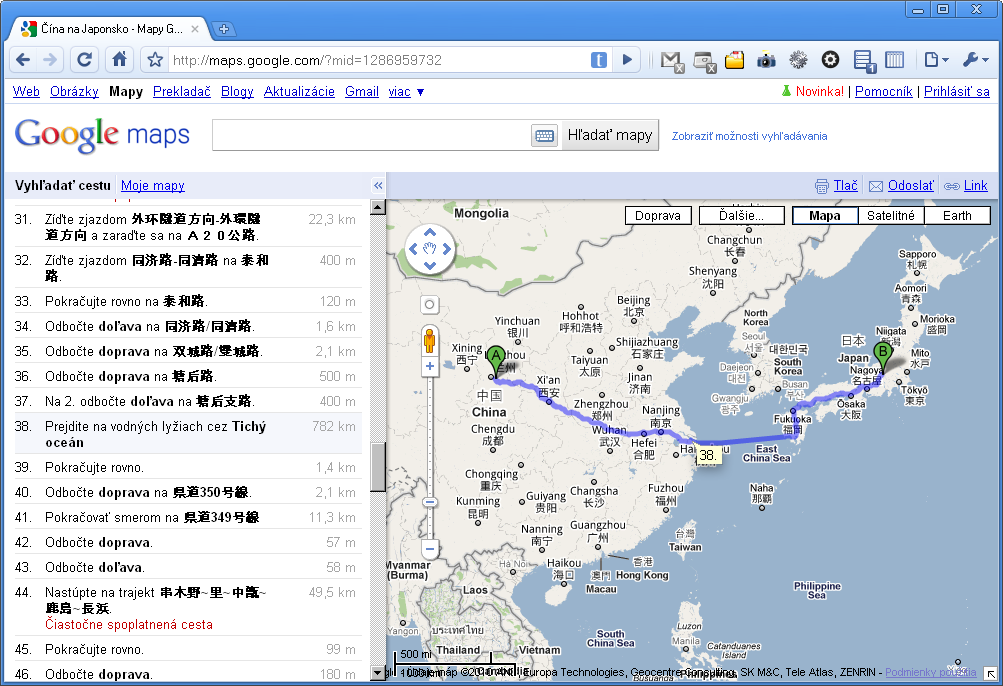Reload the page with the refresh button
The image size is (1003, 686).
point(84,60)
